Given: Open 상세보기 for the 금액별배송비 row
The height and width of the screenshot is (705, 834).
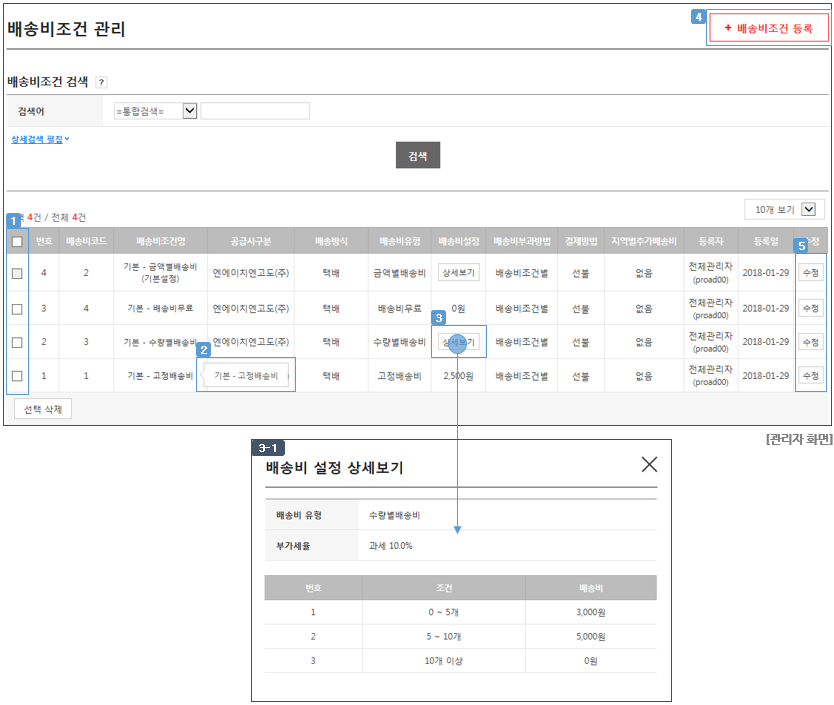Looking at the screenshot, I should tap(458, 272).
